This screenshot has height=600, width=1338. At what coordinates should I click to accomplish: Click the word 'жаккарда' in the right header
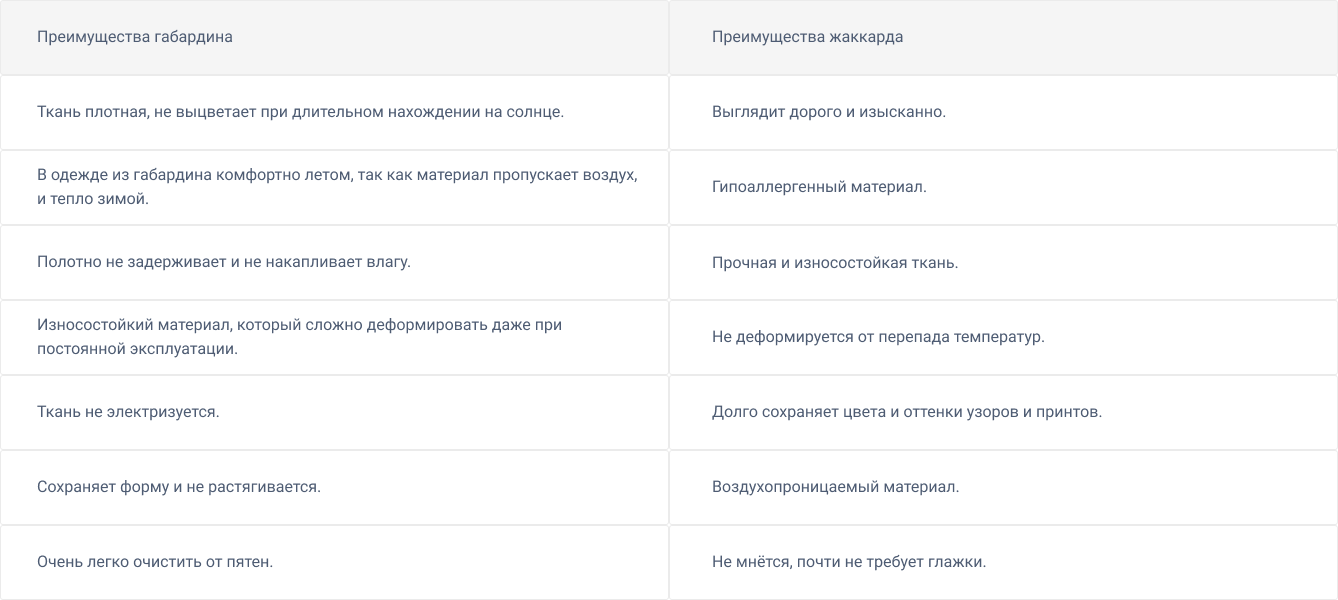coord(866,37)
